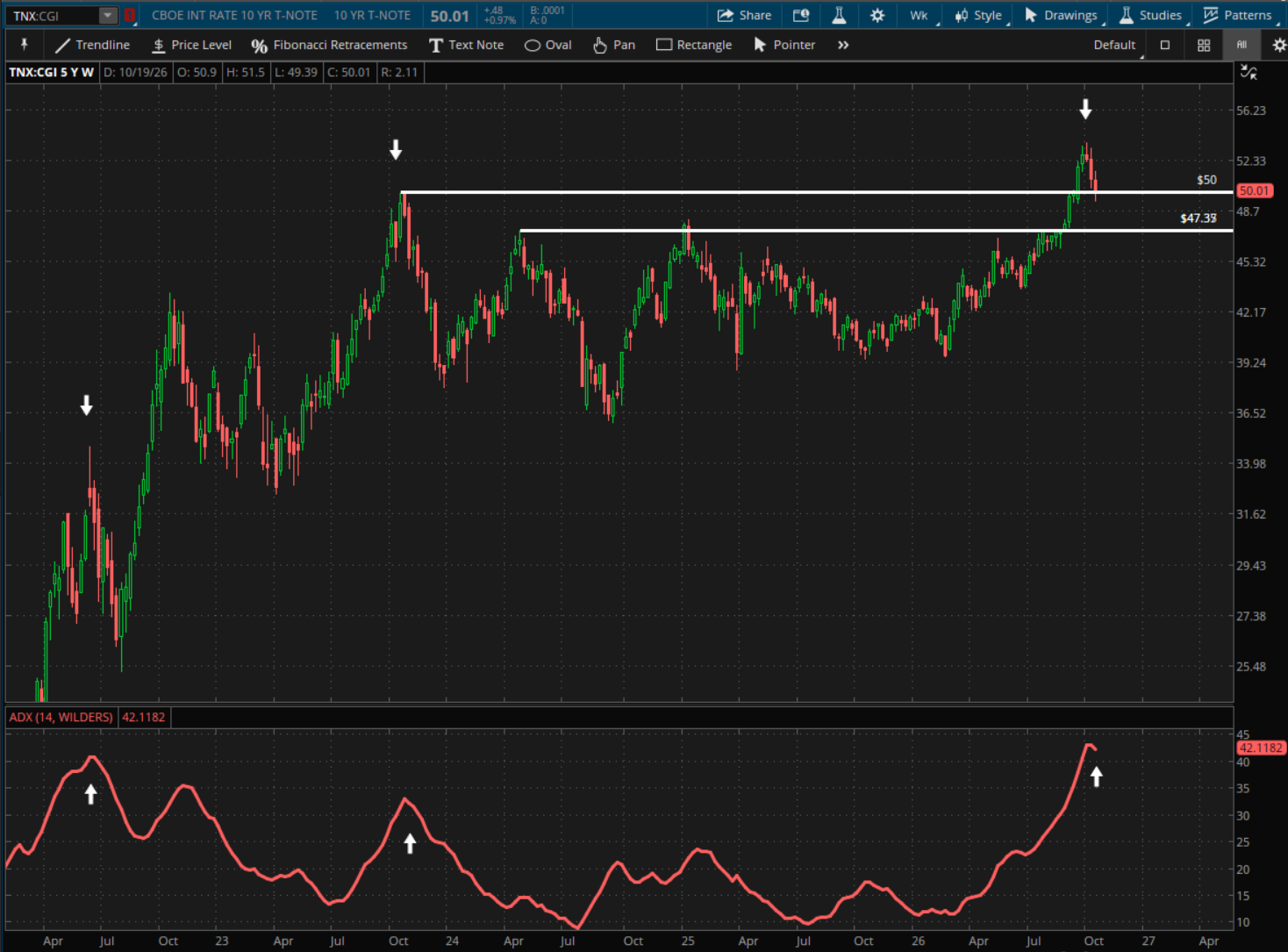Click the 50.01 last price in header
1288x952 pixels.
click(x=449, y=16)
